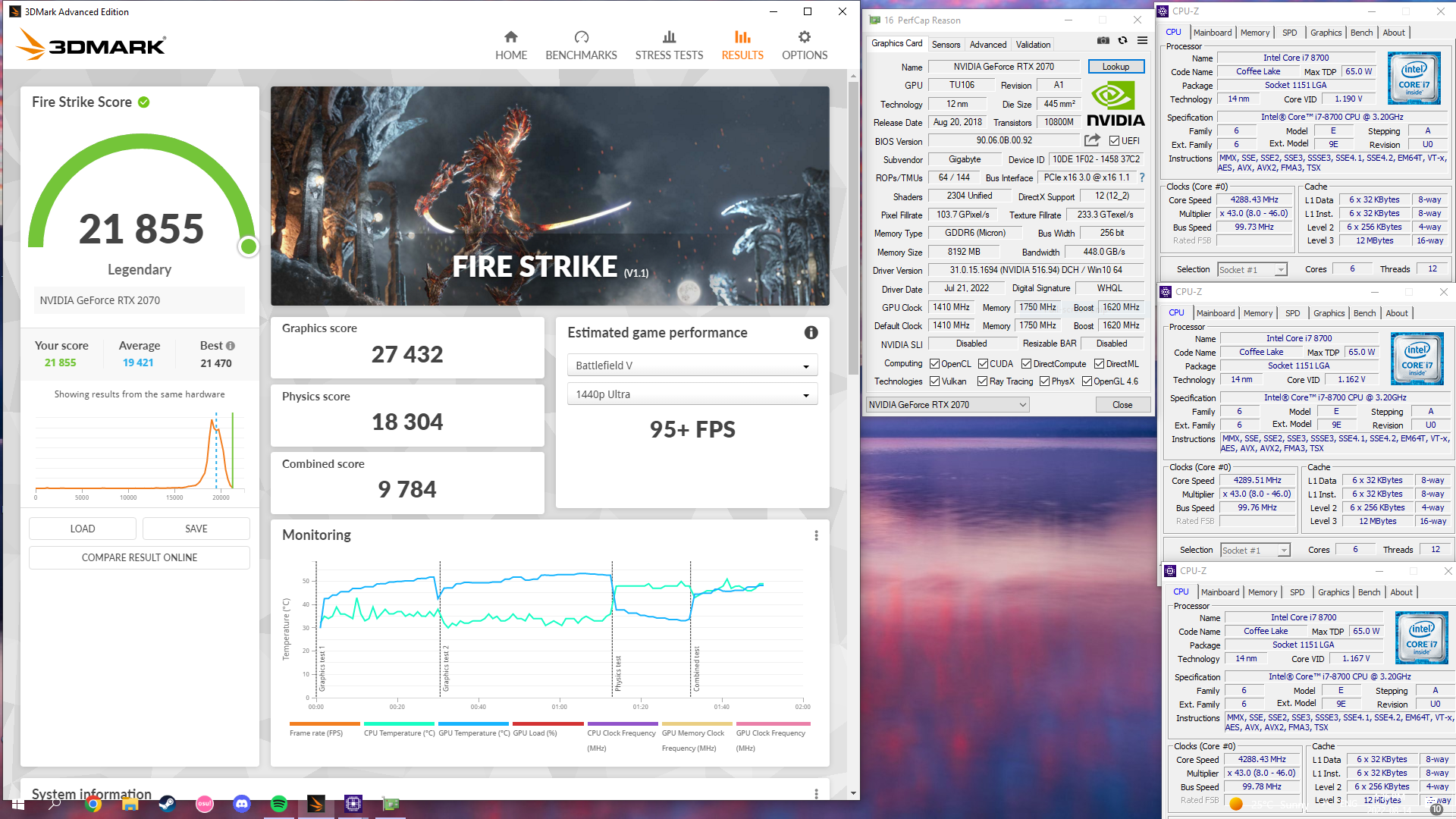Screen dimensions: 1456x819
Task: Click the Intel Core i7 logo in topmost CPU-Z
Action: coord(1414,78)
